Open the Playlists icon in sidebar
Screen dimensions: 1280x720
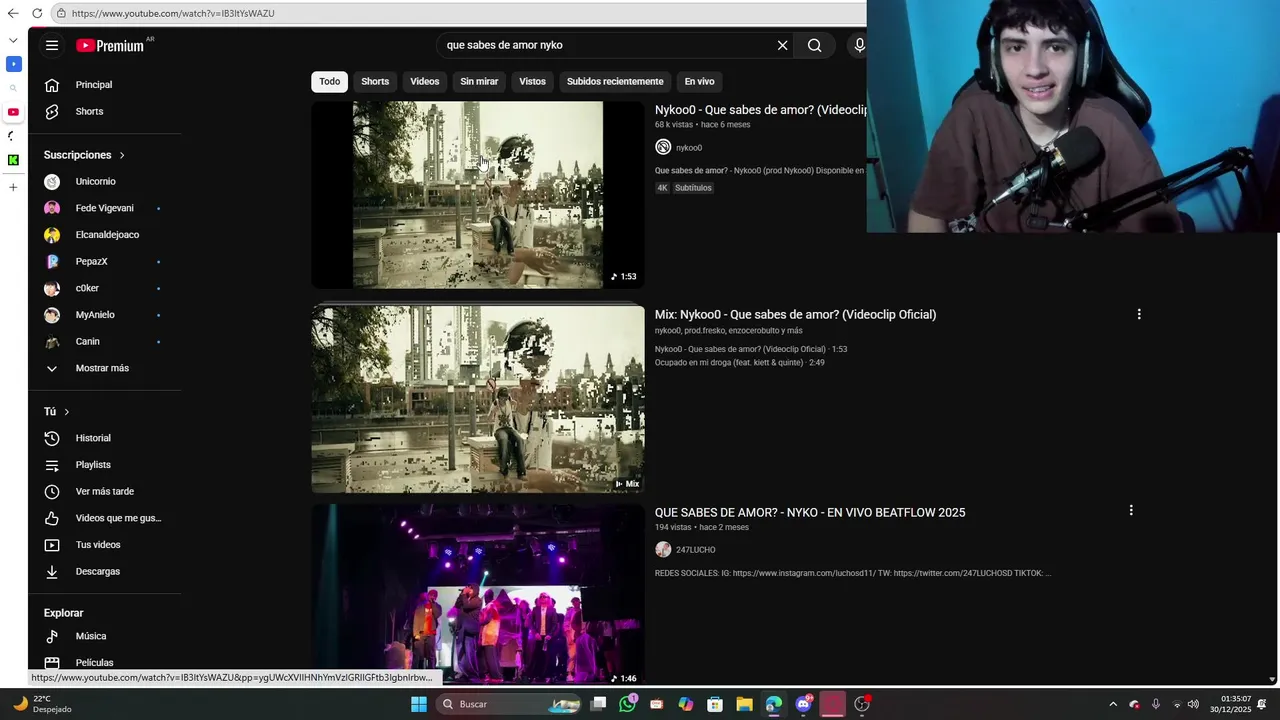[x=52, y=465]
